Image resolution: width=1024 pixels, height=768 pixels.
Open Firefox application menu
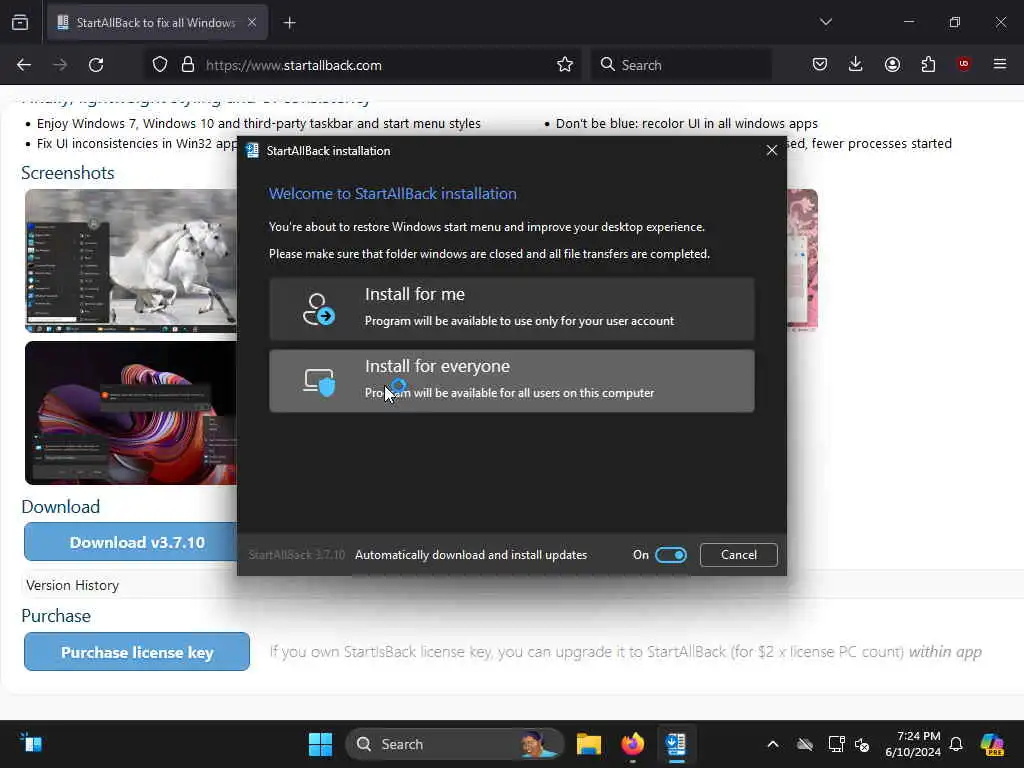point(1000,64)
